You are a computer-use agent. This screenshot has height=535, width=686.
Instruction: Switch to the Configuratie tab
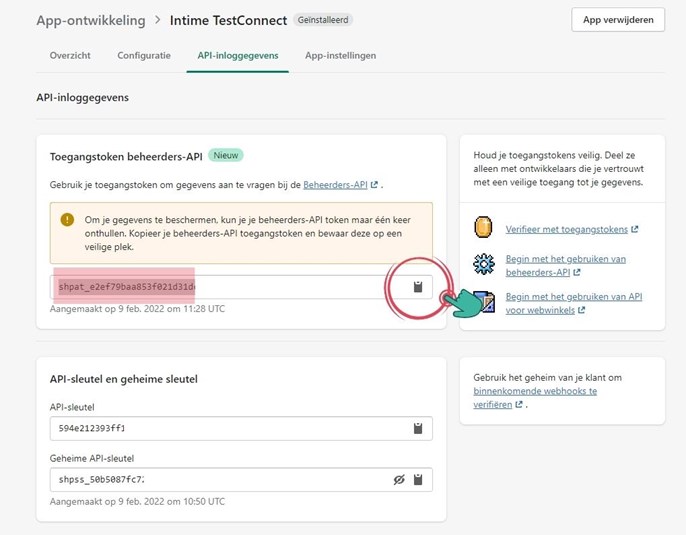[x=144, y=56]
